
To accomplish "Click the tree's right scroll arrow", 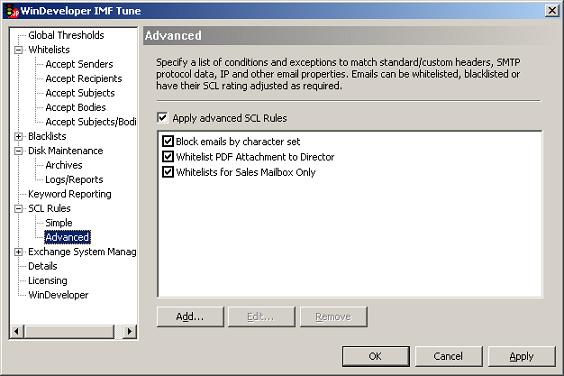I will point(130,331).
